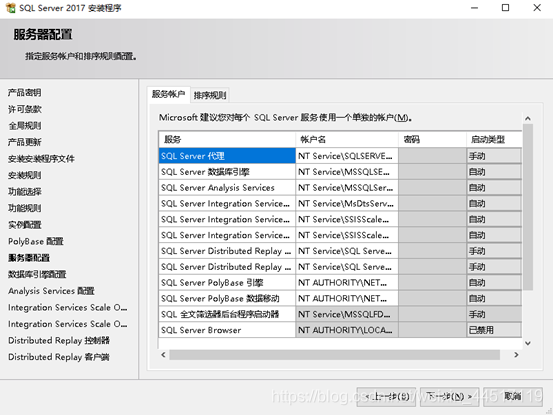Select the SQL Server PolyBase 引擎 row
The image size is (553, 415).
tap(227, 282)
